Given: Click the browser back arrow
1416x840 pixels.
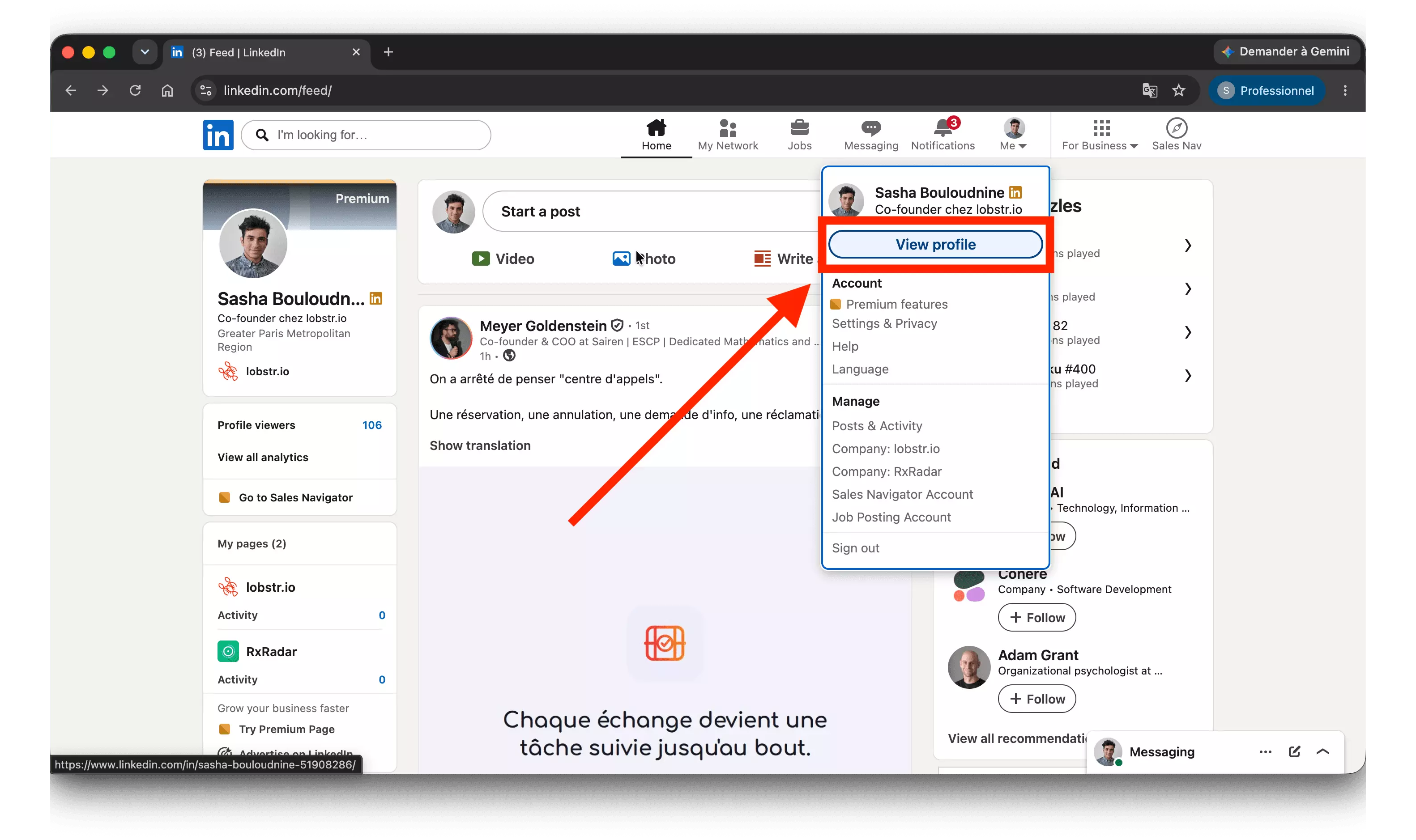Looking at the screenshot, I should (x=71, y=90).
